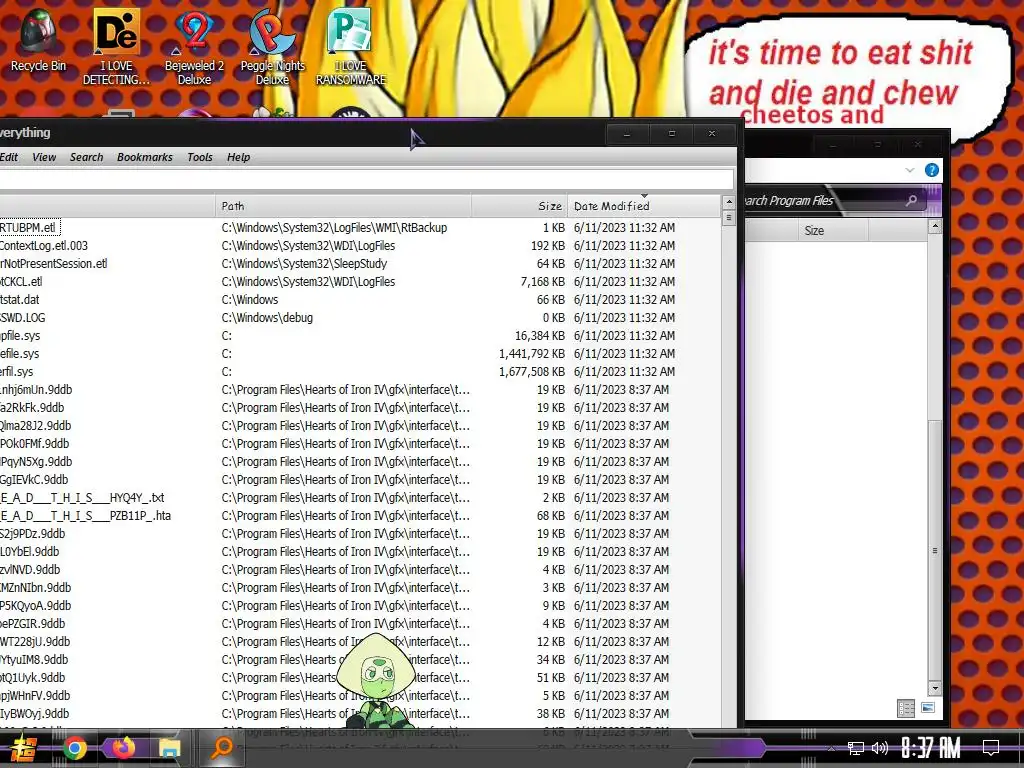Select the a2RkFk.9ddb file
This screenshot has height=768, width=1024.
(x=360, y=408)
